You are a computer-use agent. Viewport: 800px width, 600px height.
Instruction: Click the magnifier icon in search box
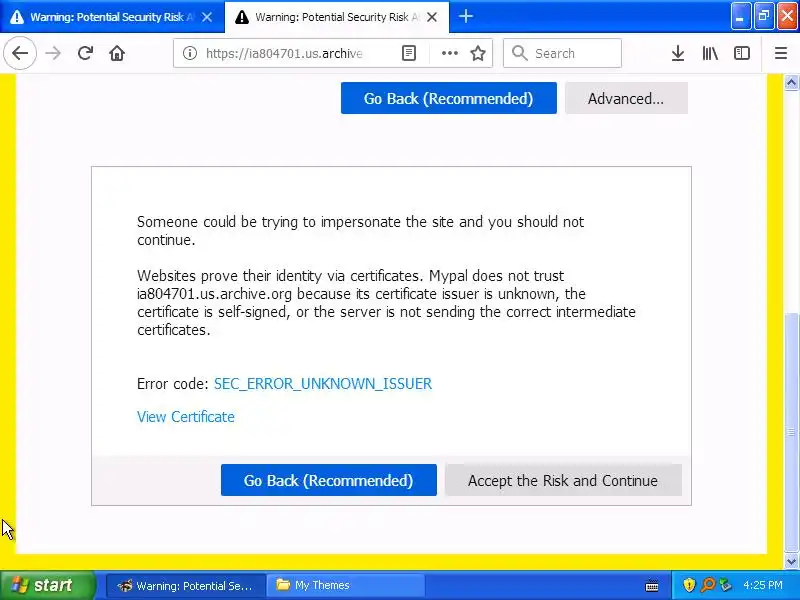pyautogui.click(x=519, y=53)
